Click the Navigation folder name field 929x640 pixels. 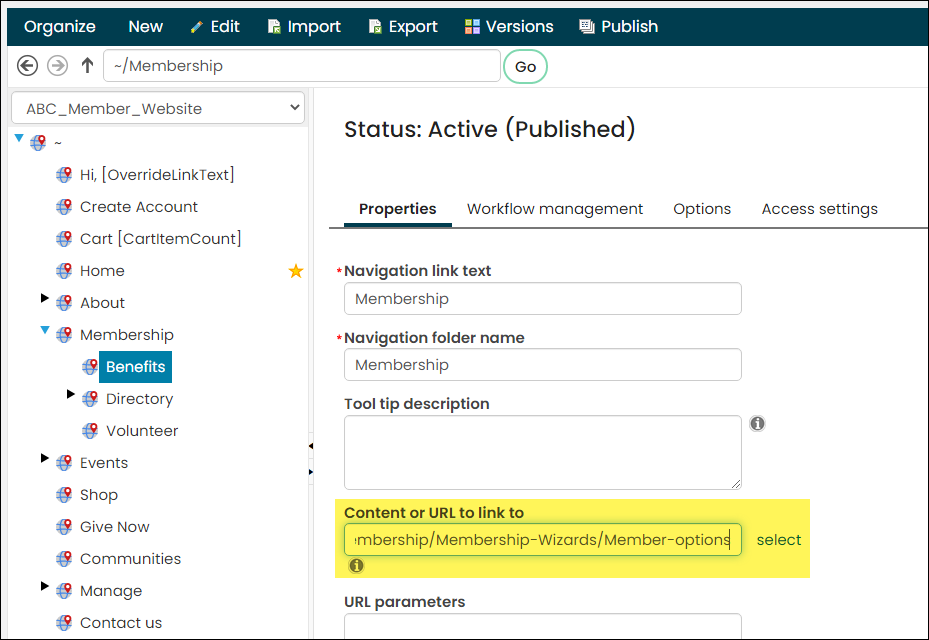543,364
